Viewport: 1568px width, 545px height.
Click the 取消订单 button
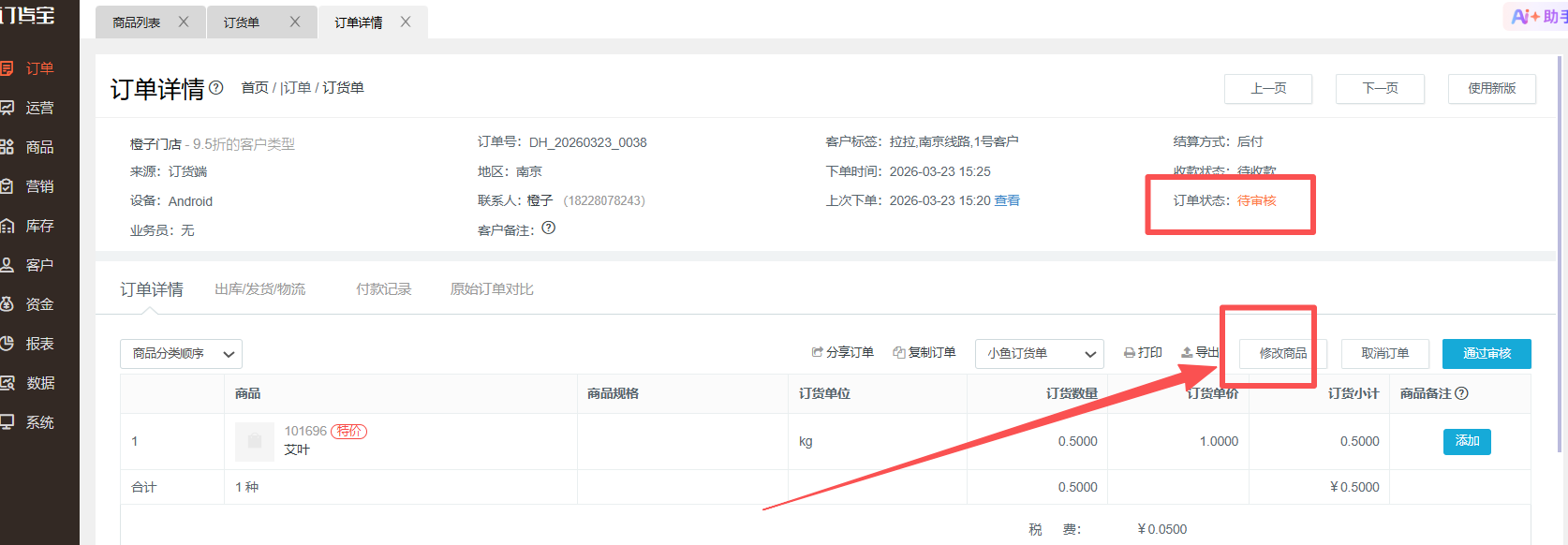1385,353
